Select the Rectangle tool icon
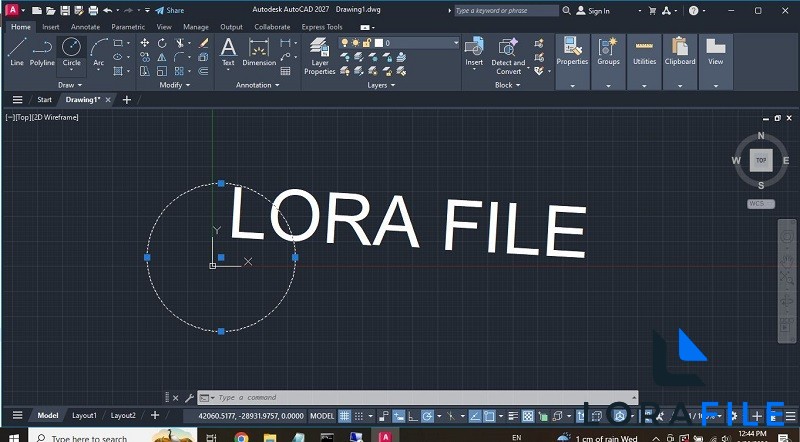Image resolution: width=800 pixels, height=442 pixels. pos(118,43)
